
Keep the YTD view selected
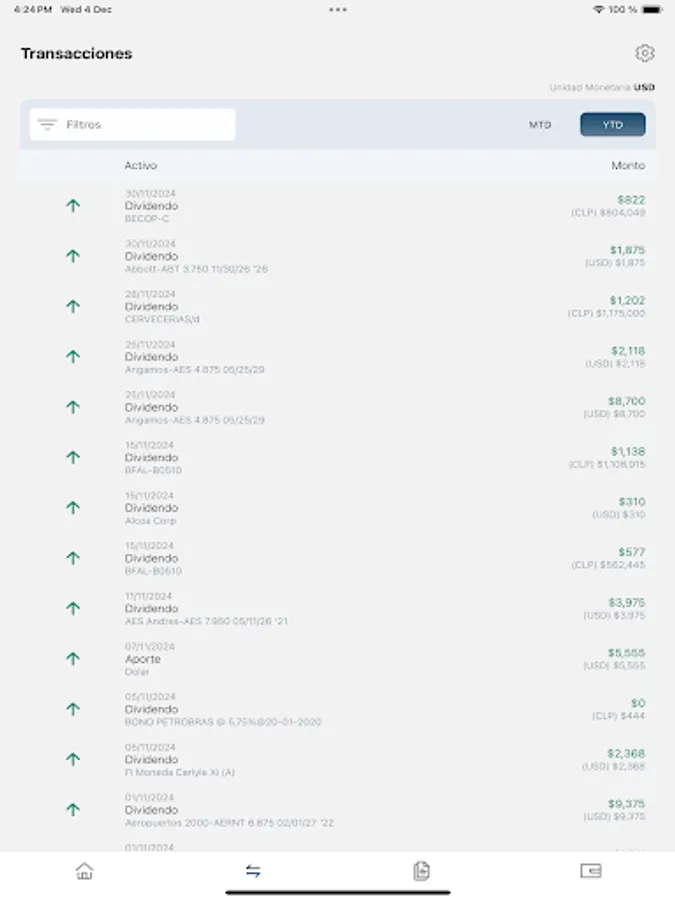pyautogui.click(x=613, y=124)
